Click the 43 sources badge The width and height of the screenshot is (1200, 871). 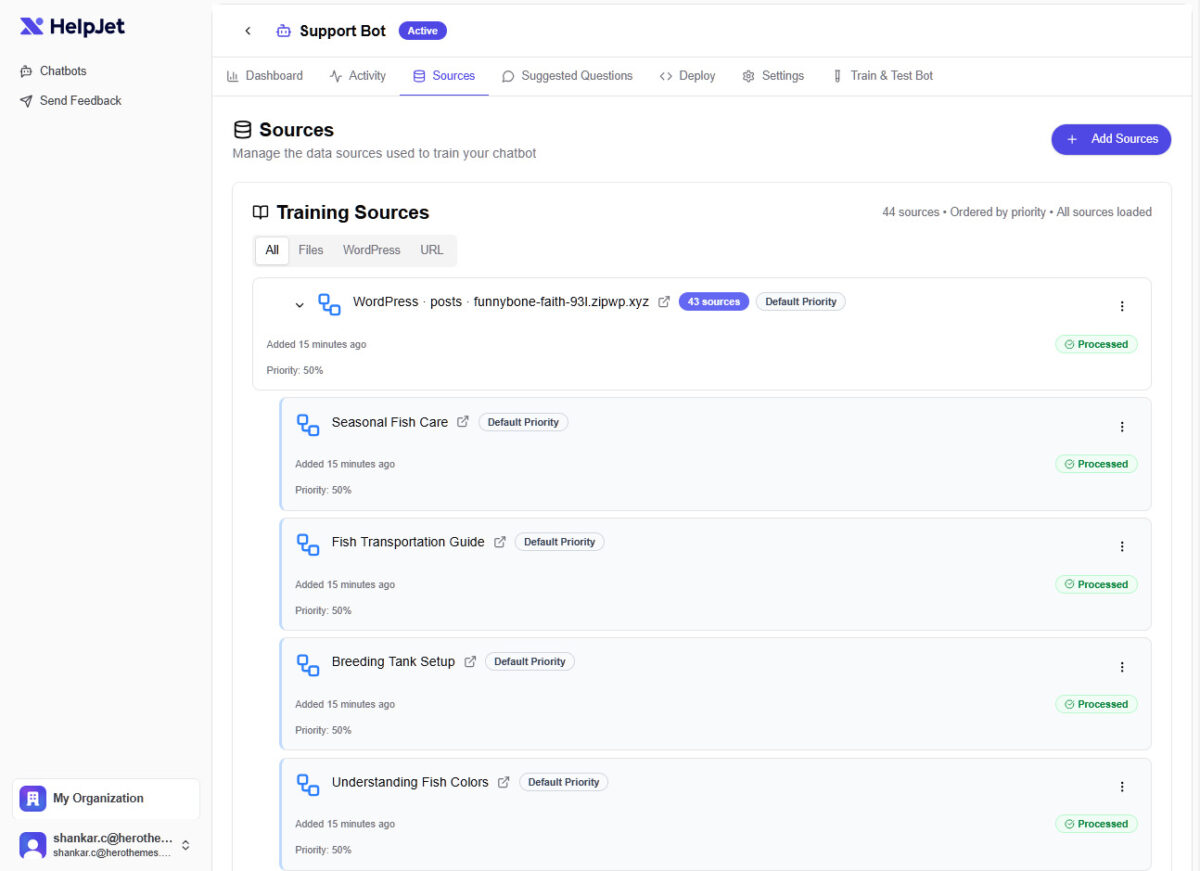(714, 302)
